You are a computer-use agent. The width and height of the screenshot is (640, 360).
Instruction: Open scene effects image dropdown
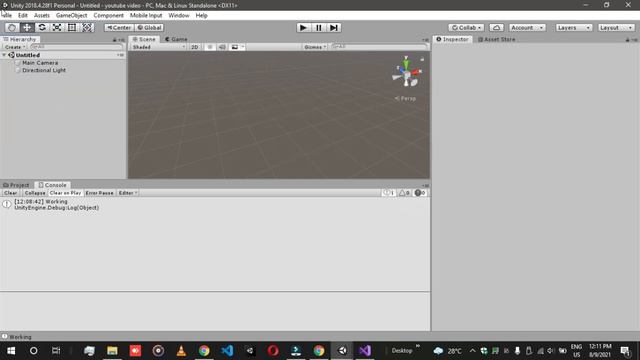coord(237,47)
